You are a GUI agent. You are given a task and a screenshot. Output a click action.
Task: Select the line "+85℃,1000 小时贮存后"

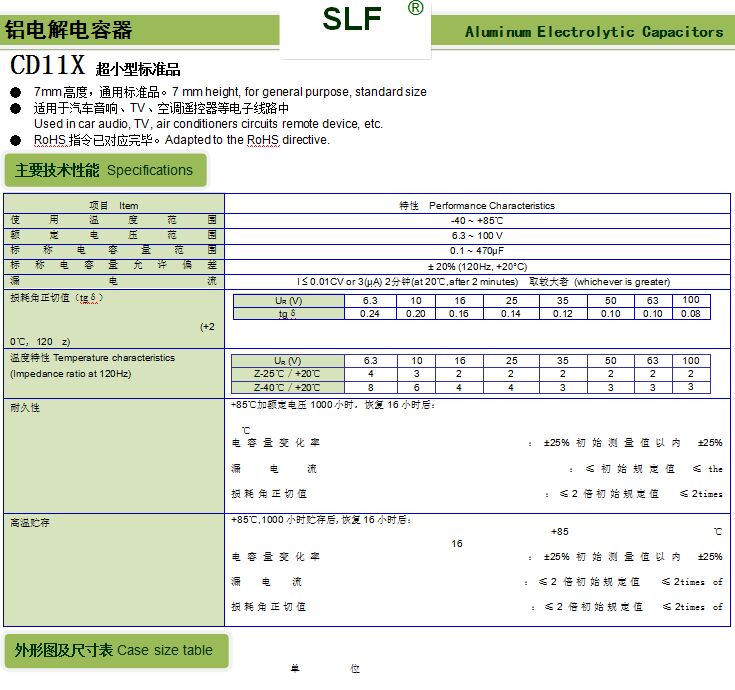pyautogui.click(x=322, y=519)
